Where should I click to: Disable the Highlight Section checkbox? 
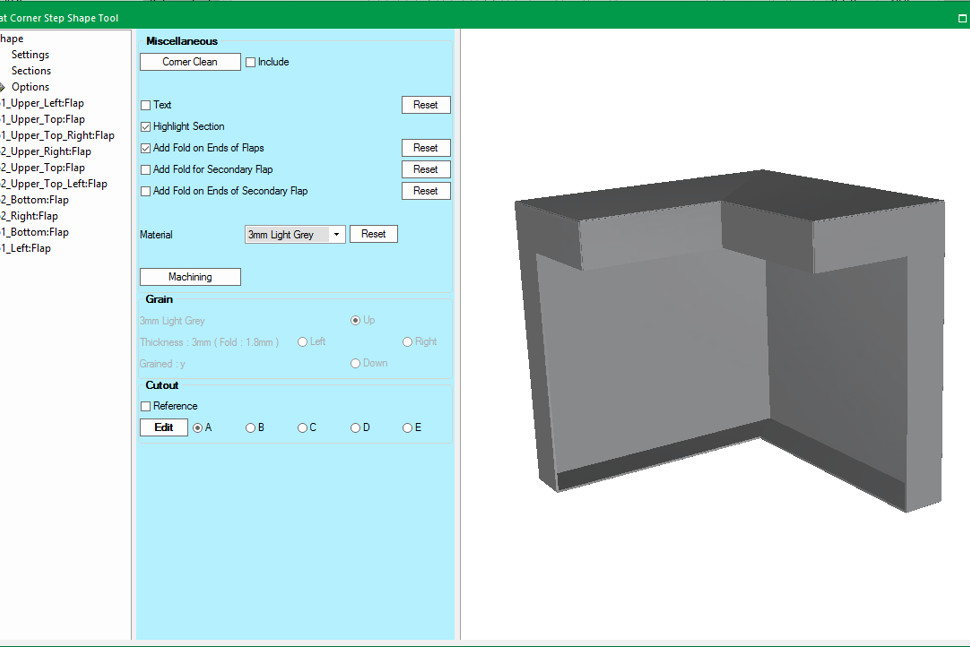coord(144,126)
